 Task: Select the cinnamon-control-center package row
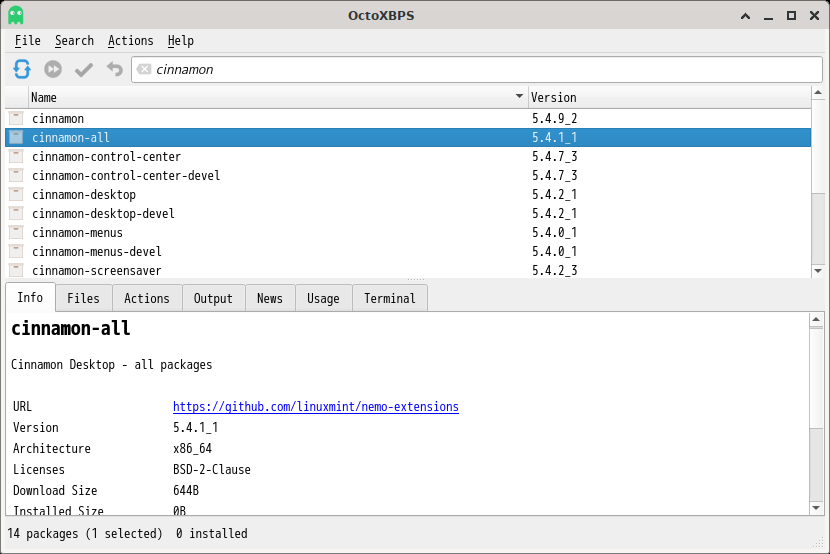point(408,157)
